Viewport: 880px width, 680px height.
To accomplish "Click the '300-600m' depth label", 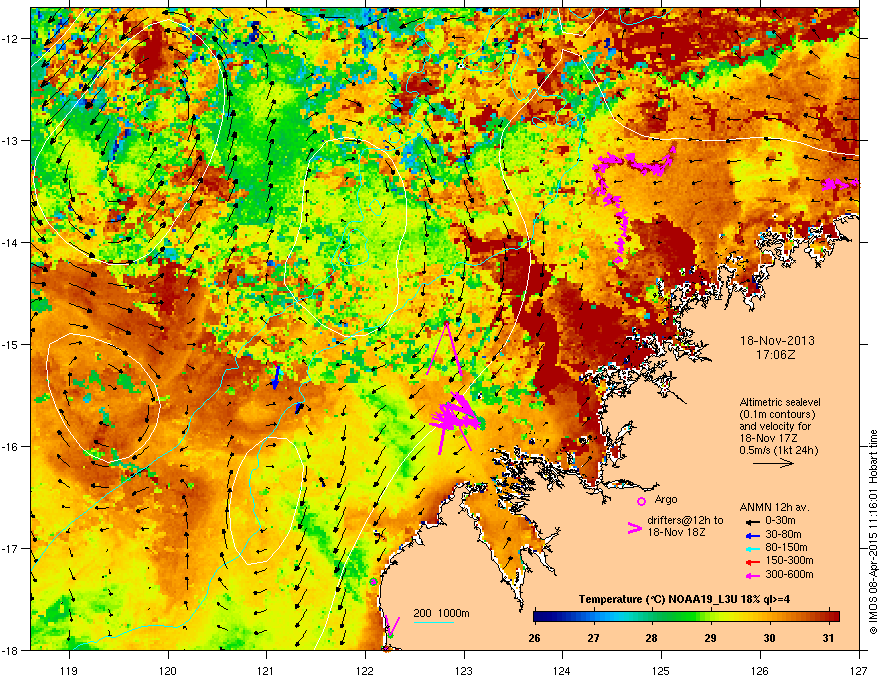I will point(789,575).
